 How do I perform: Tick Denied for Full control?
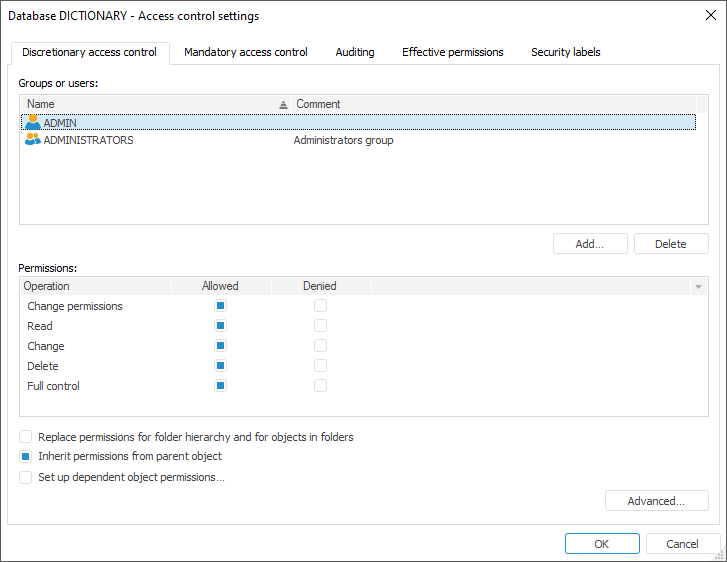coord(321,386)
